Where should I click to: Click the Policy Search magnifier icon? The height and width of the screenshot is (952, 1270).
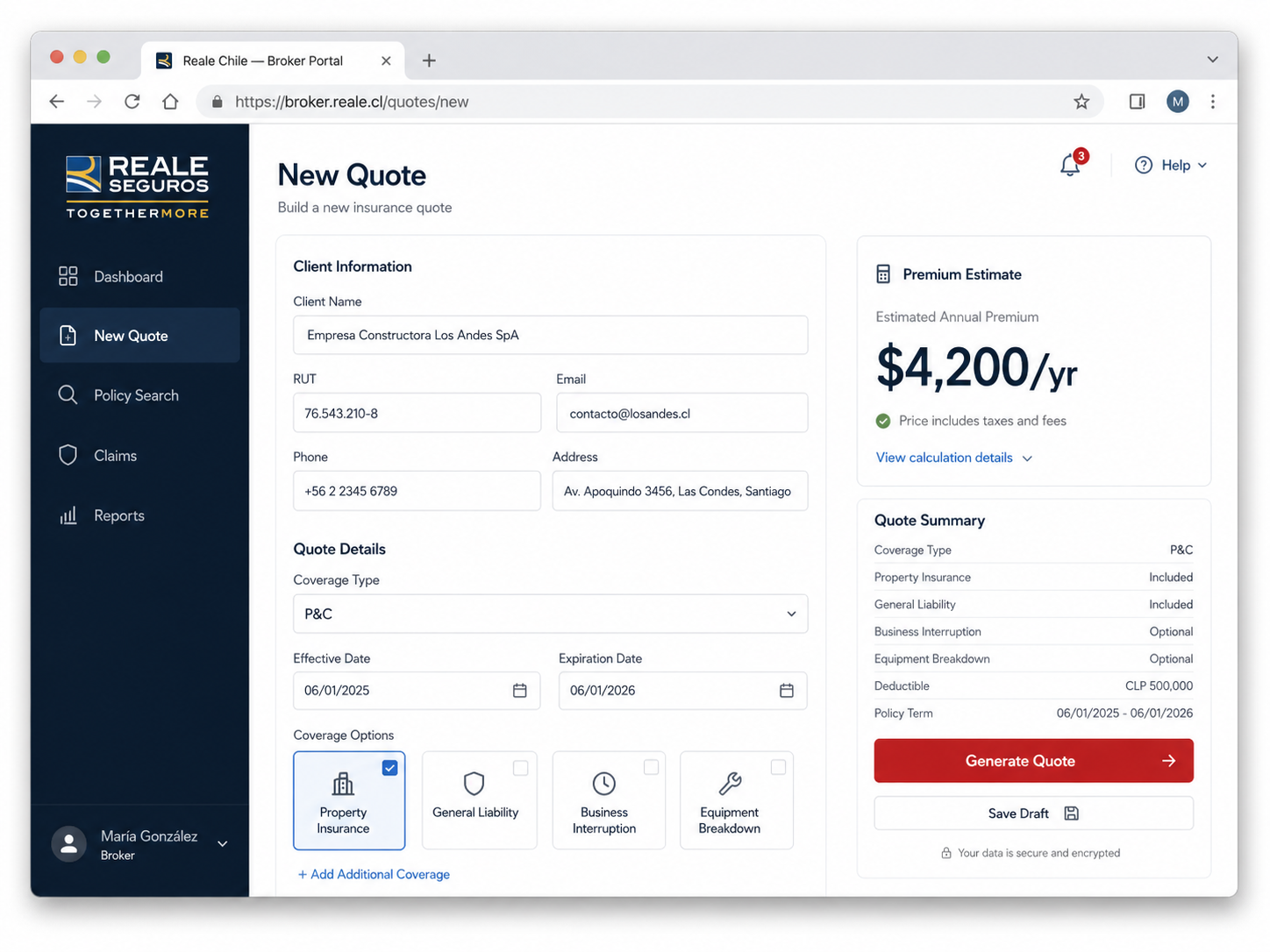[x=68, y=395]
